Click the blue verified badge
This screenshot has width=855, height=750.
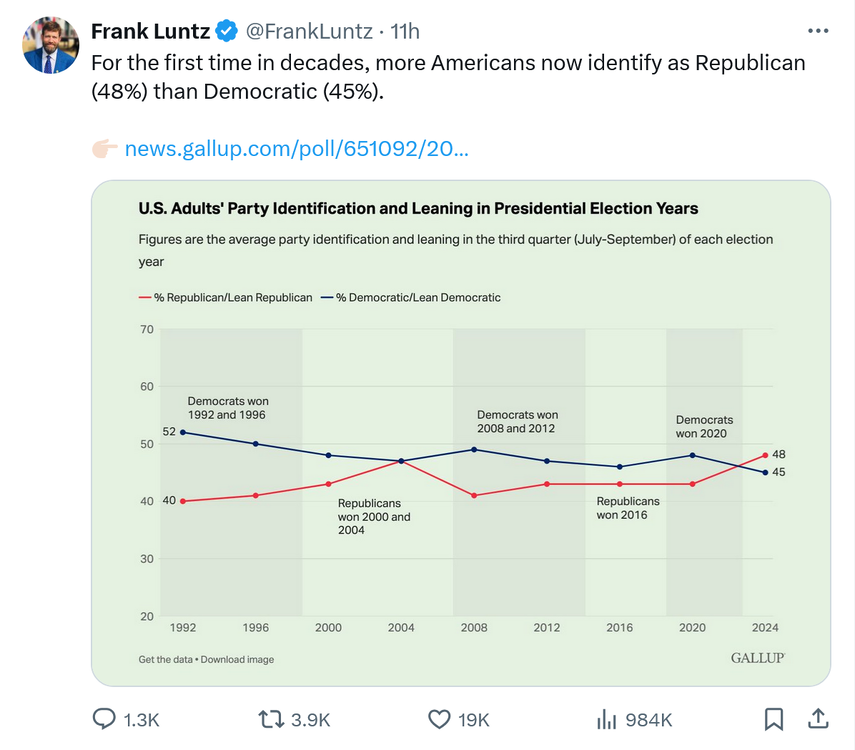click(227, 32)
